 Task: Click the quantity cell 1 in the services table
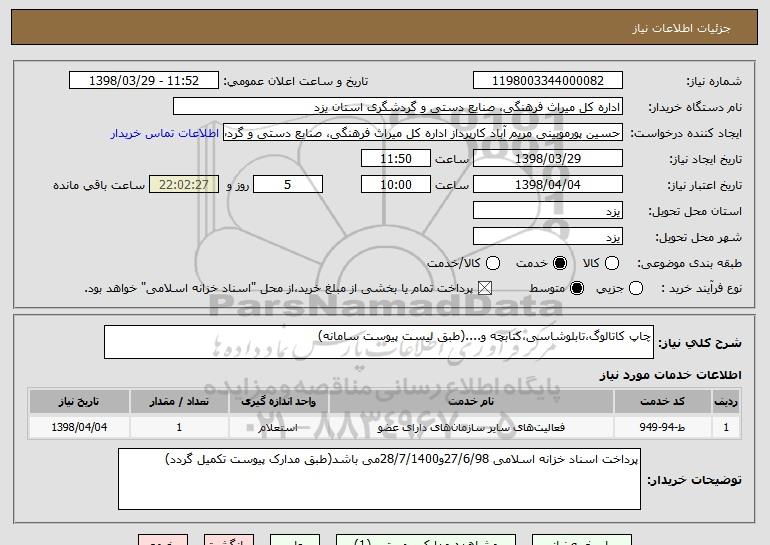[179, 427]
